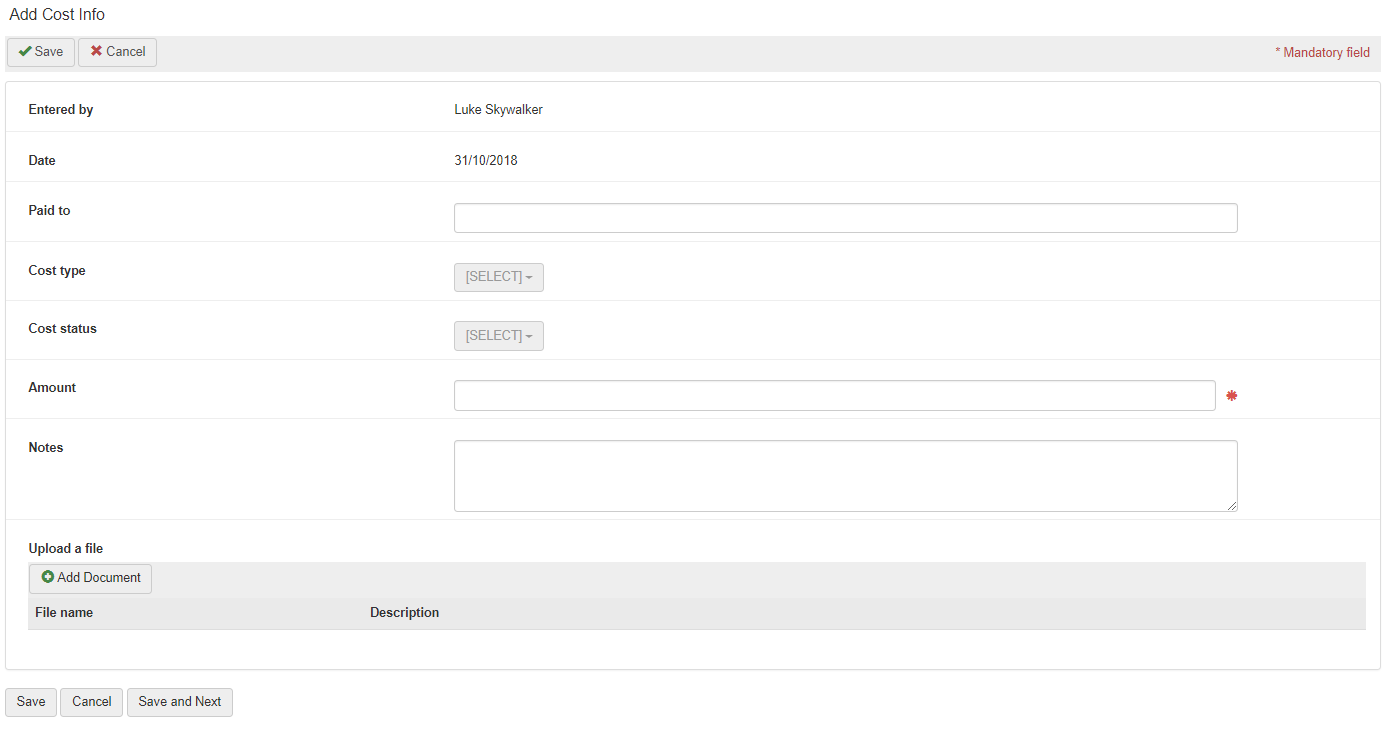Expand the Cost status select menu
Screen dimensions: 1396x733
[x=498, y=336]
